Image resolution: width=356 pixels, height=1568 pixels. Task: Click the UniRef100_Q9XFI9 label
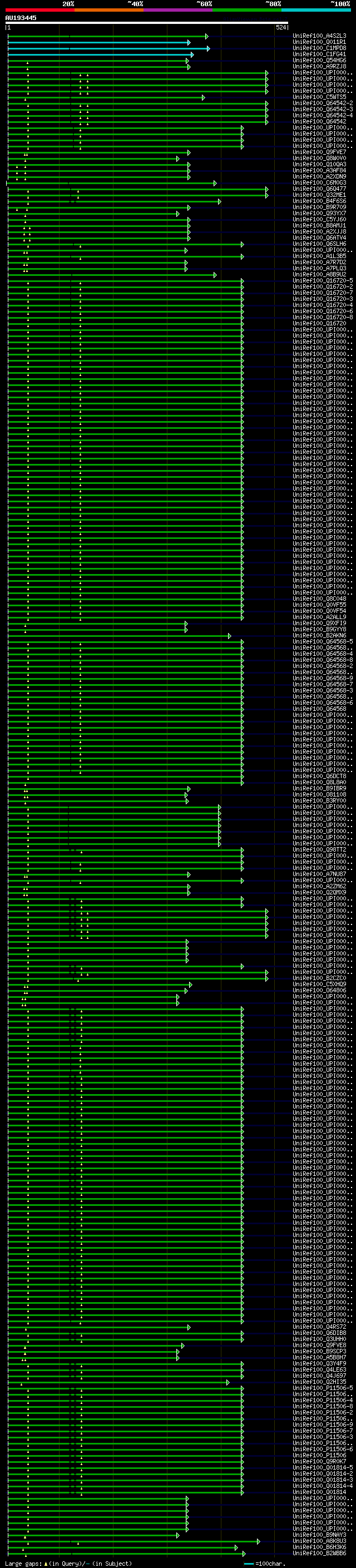coord(319,624)
